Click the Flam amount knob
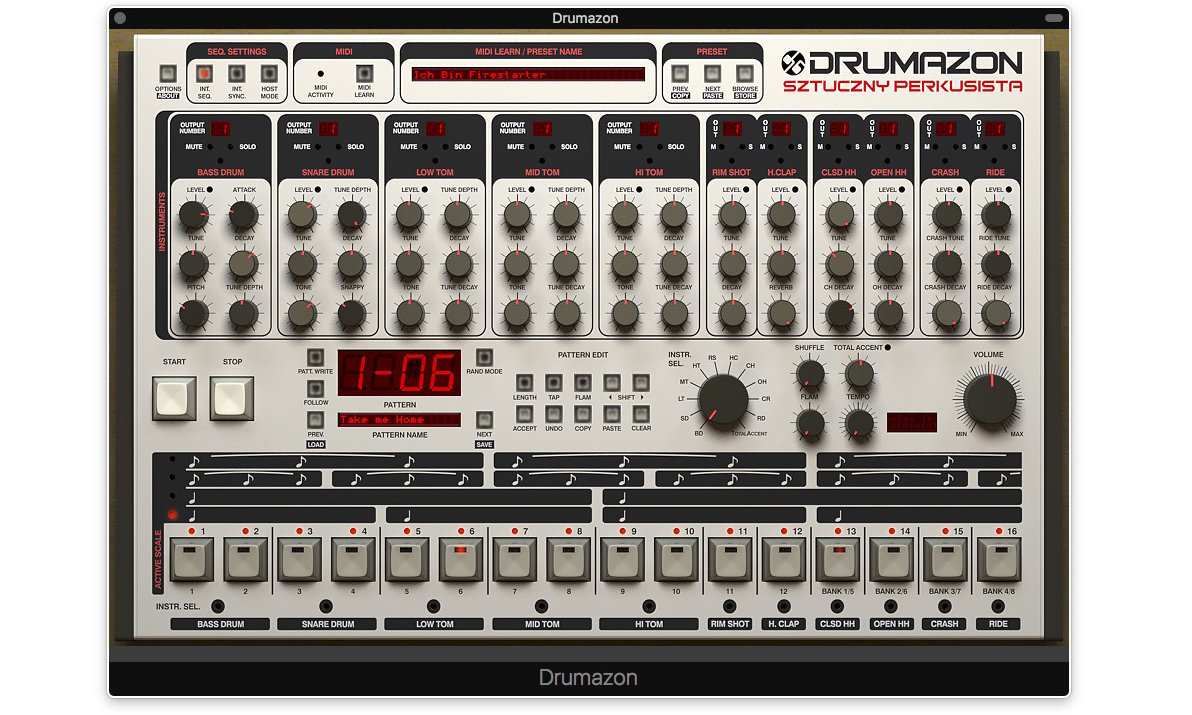Image resolution: width=1192 pixels, height=715 pixels. 810,423
